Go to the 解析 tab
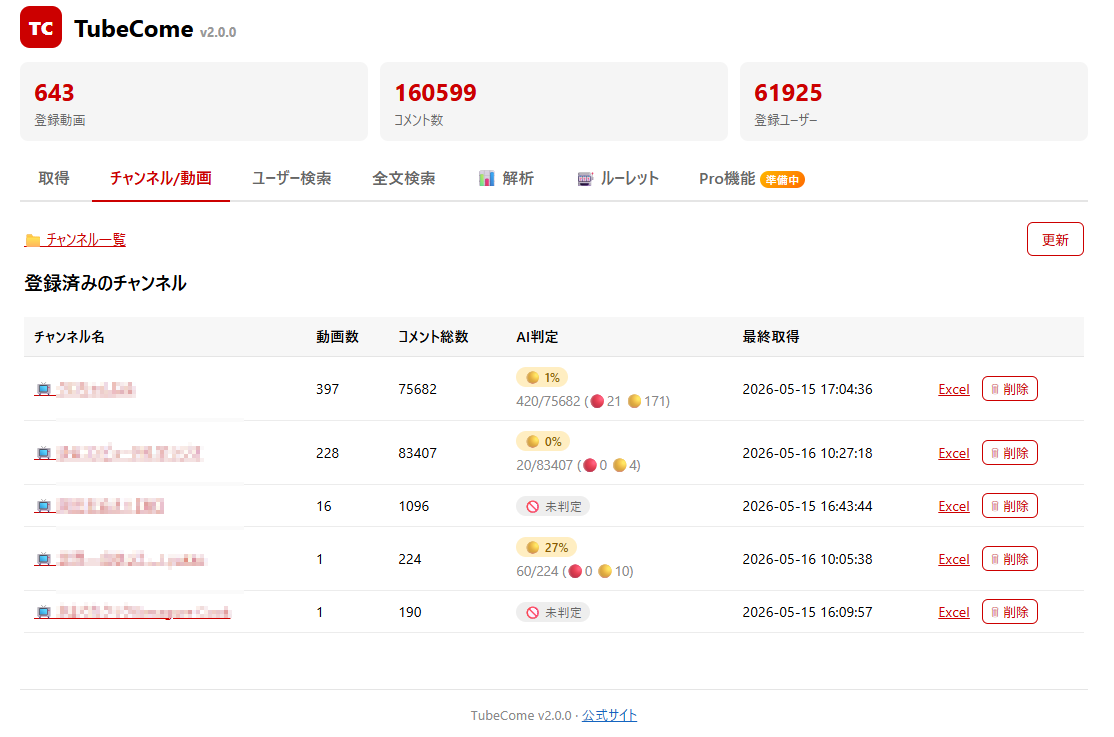Screen dimensions: 1114x737 (x=506, y=178)
